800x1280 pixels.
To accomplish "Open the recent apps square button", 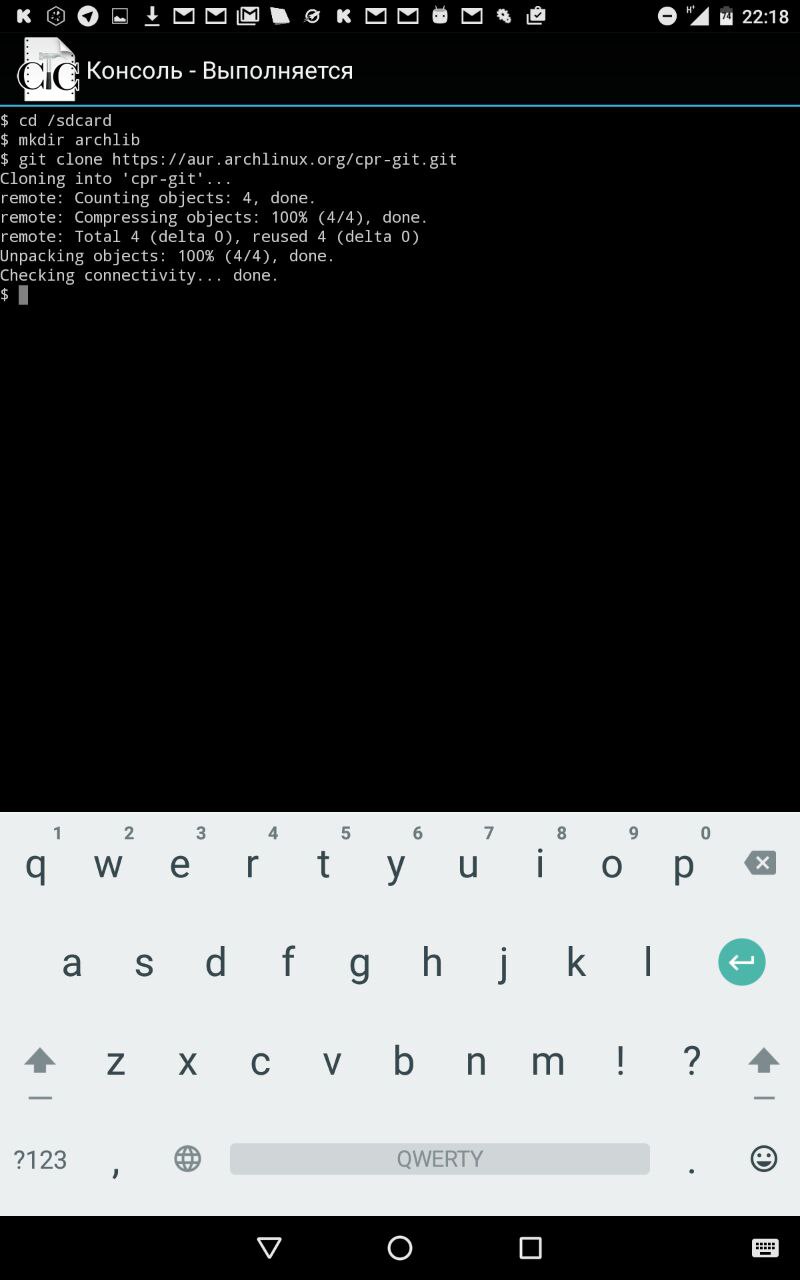I will (531, 1247).
